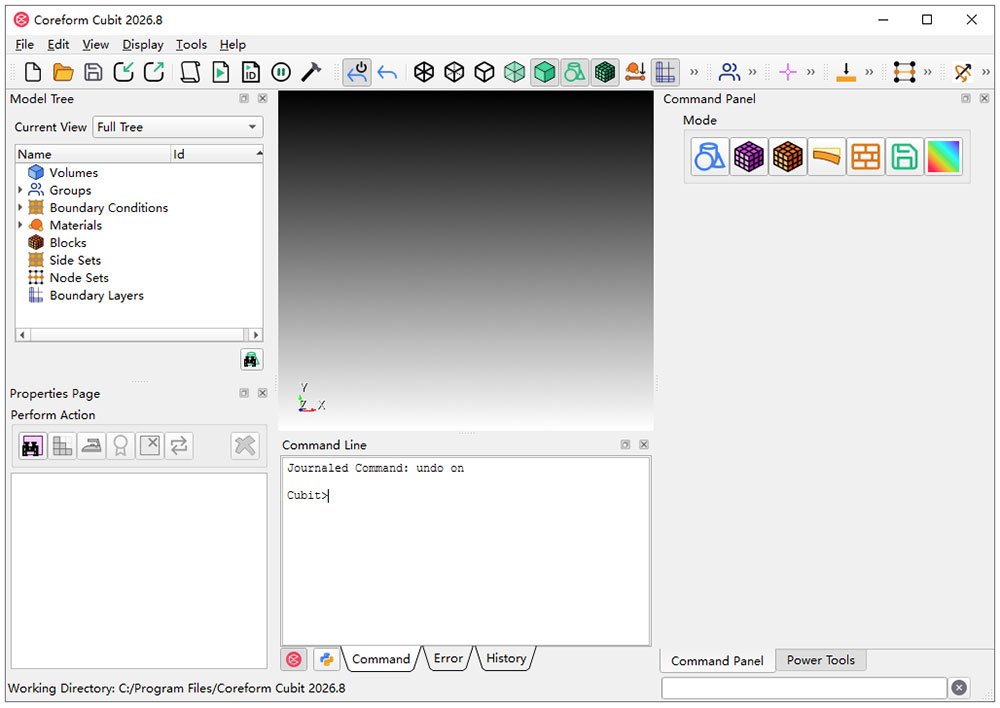1000x708 pixels.
Task: Click the orange boundary condition display icon
Action: (x=635, y=72)
